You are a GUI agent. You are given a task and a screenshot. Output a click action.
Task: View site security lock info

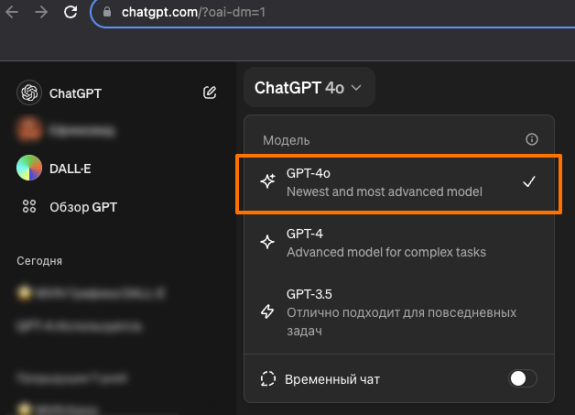click(x=107, y=12)
